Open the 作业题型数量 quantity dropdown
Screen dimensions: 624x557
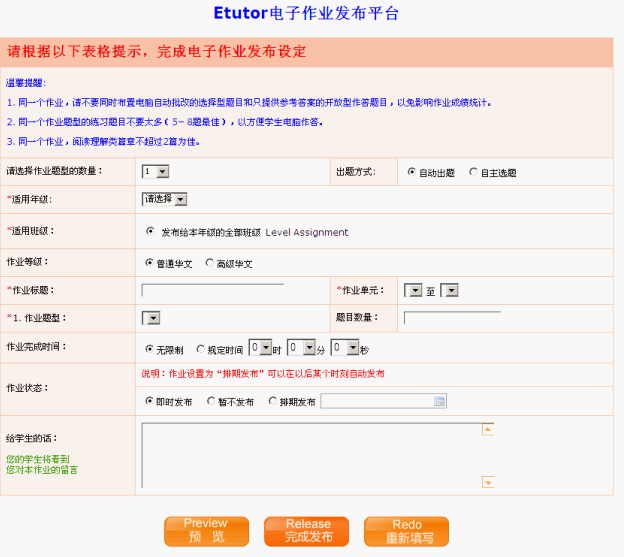point(156,171)
